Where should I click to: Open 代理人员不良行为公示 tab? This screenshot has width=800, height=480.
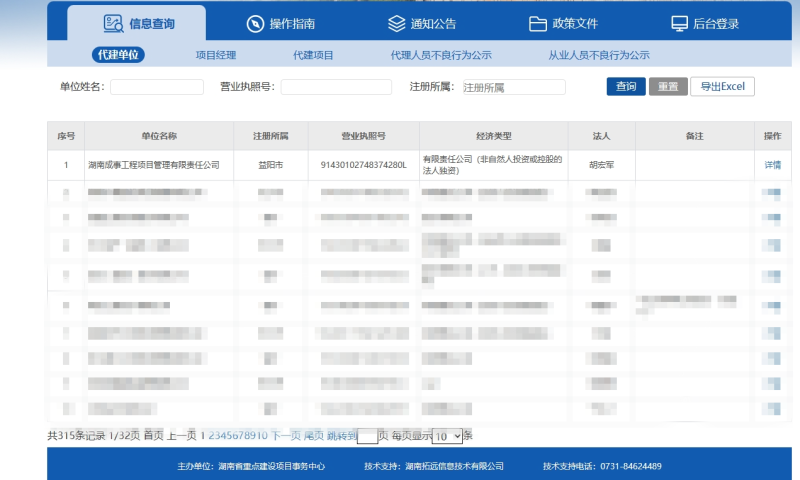click(x=441, y=56)
